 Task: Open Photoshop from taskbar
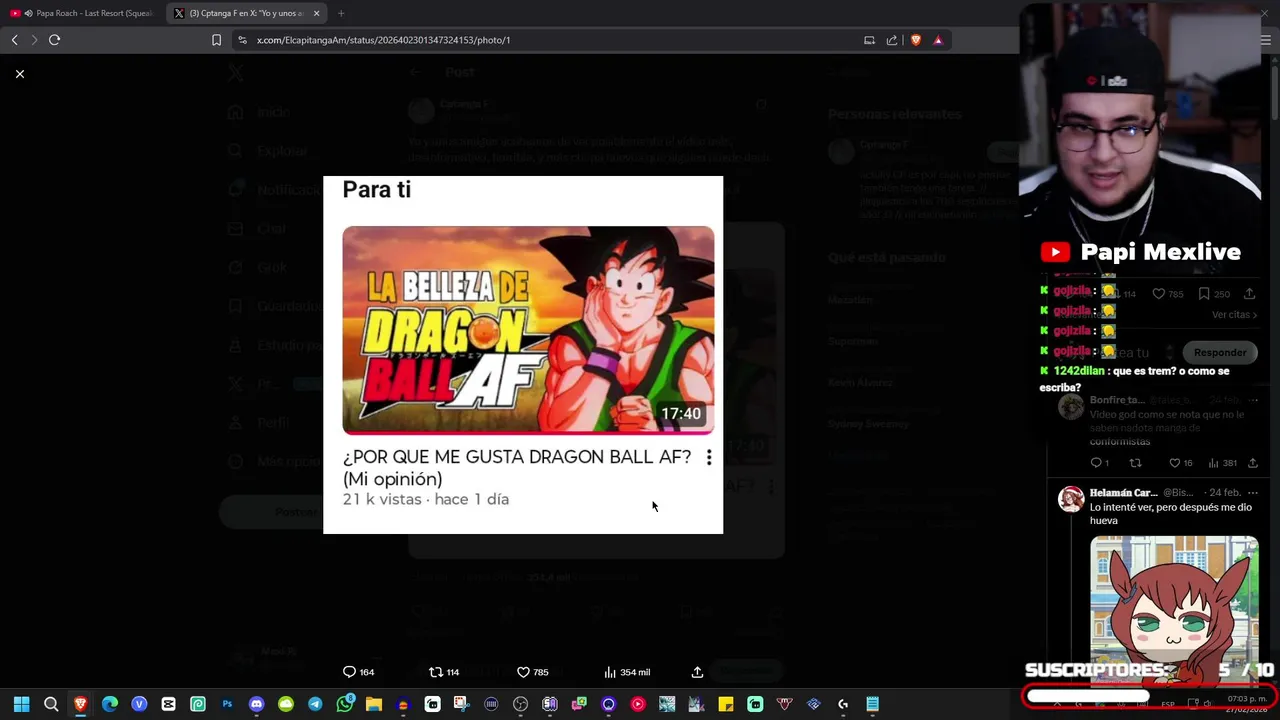pos(227,704)
